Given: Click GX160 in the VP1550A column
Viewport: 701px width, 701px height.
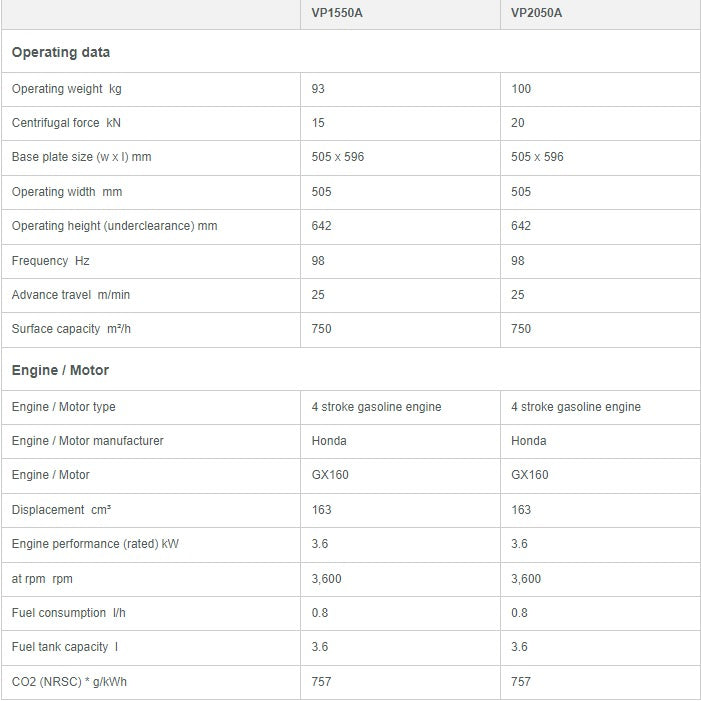Looking at the screenshot, I should (330, 475).
